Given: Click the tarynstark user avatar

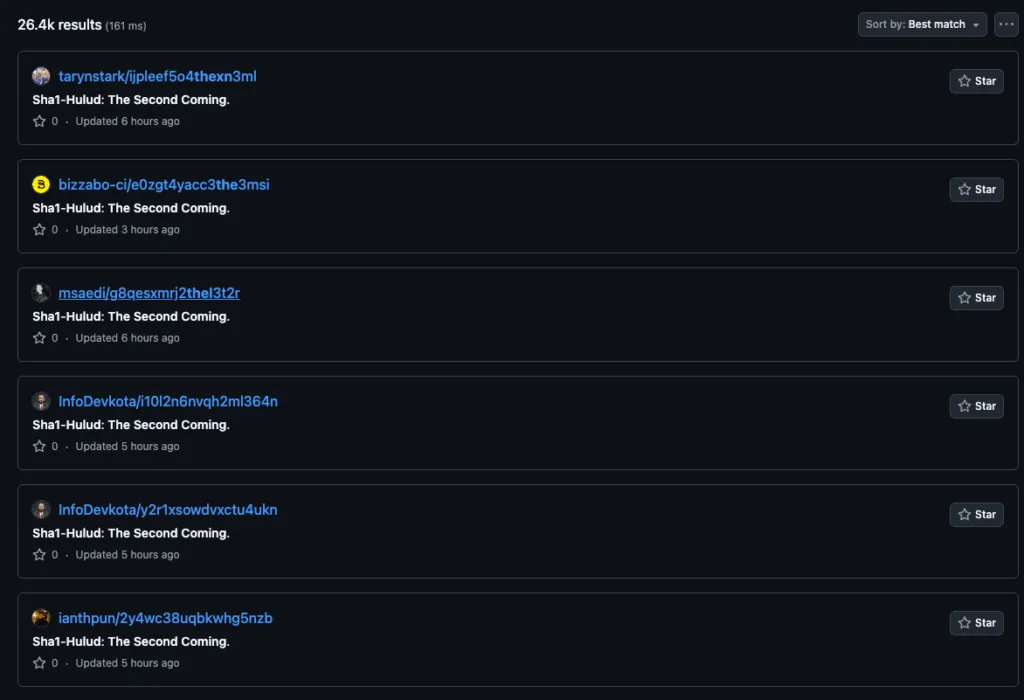Looking at the screenshot, I should point(41,77).
